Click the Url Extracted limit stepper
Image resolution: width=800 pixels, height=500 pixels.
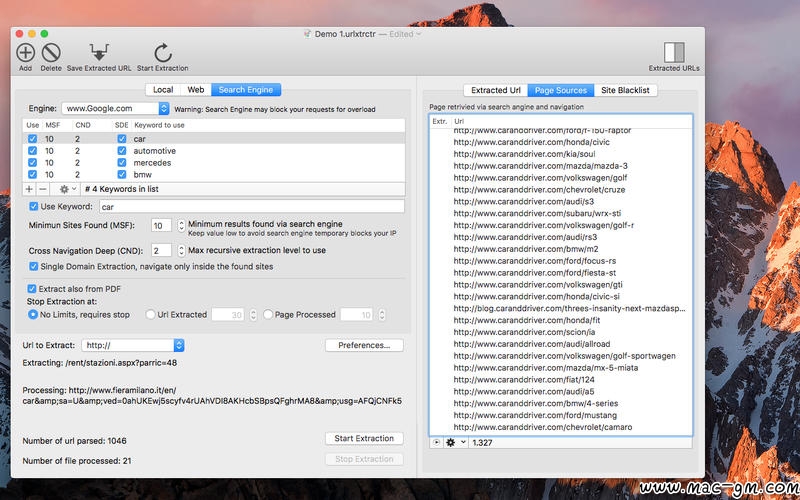coord(253,315)
